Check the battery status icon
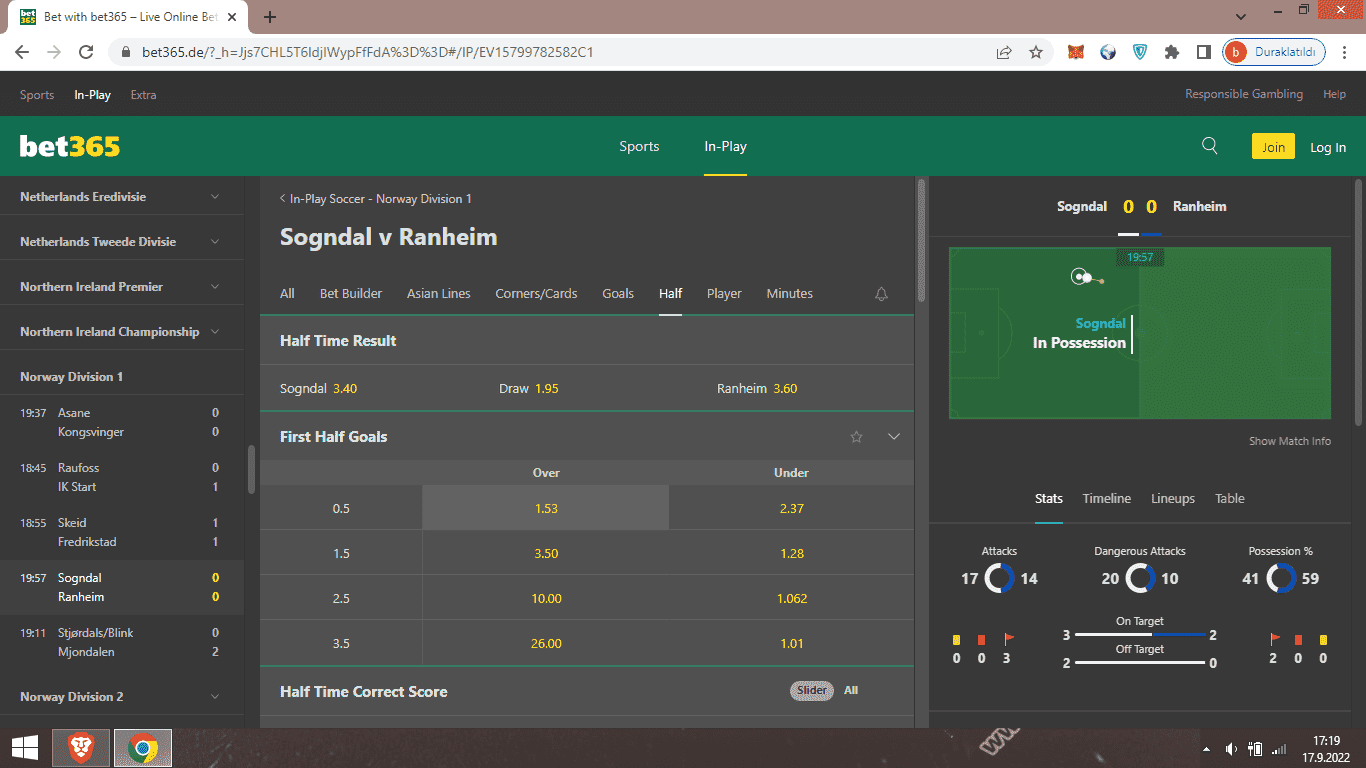Viewport: 1366px width, 768px height. coord(1255,748)
